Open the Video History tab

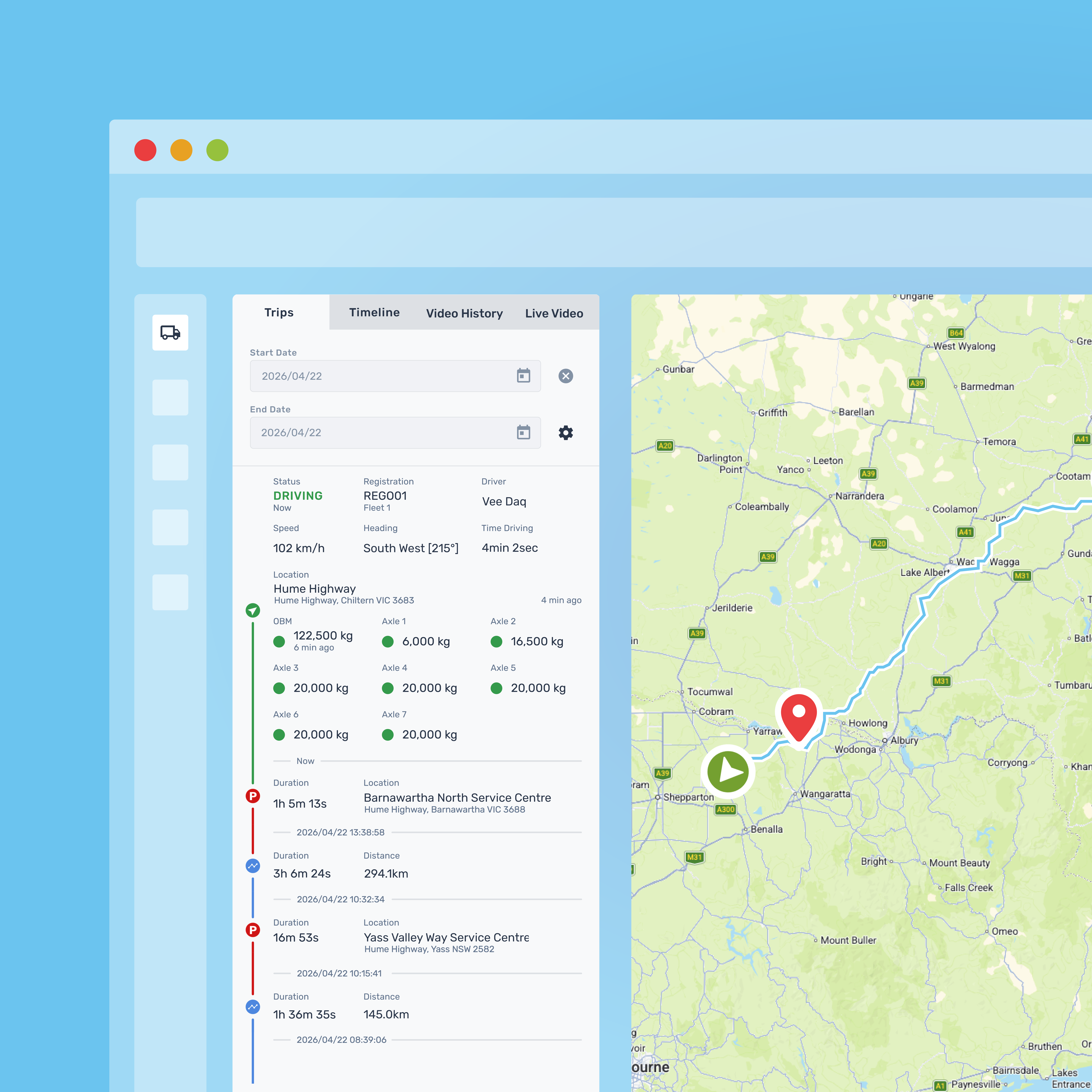click(464, 313)
